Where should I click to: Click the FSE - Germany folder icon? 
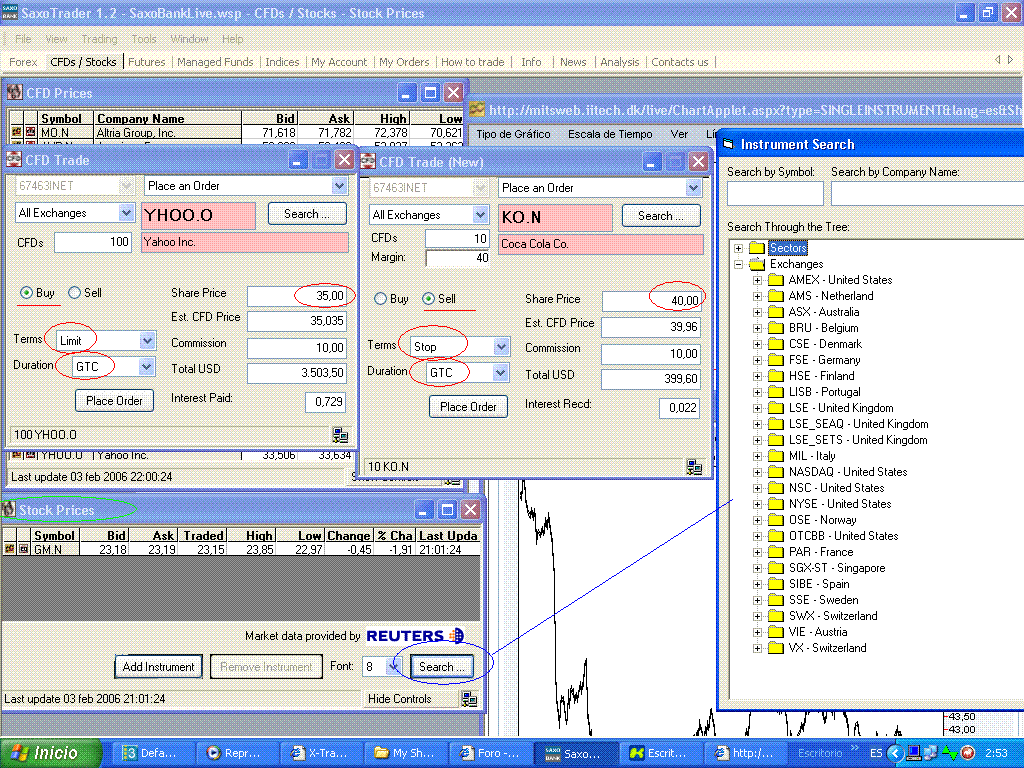(x=776, y=360)
